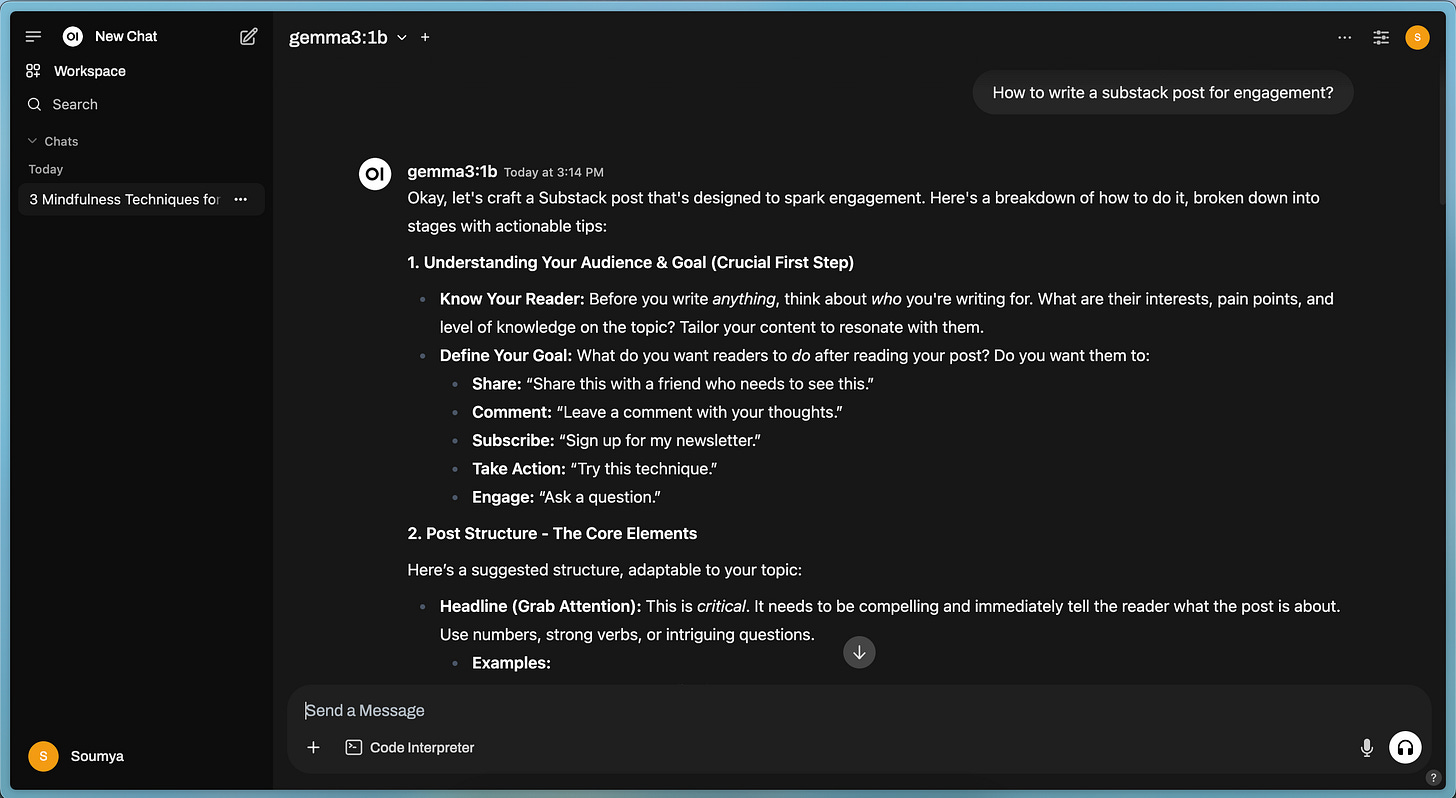Click the 'Define Your Goal:' bullet text

pyautogui.click(x=506, y=355)
